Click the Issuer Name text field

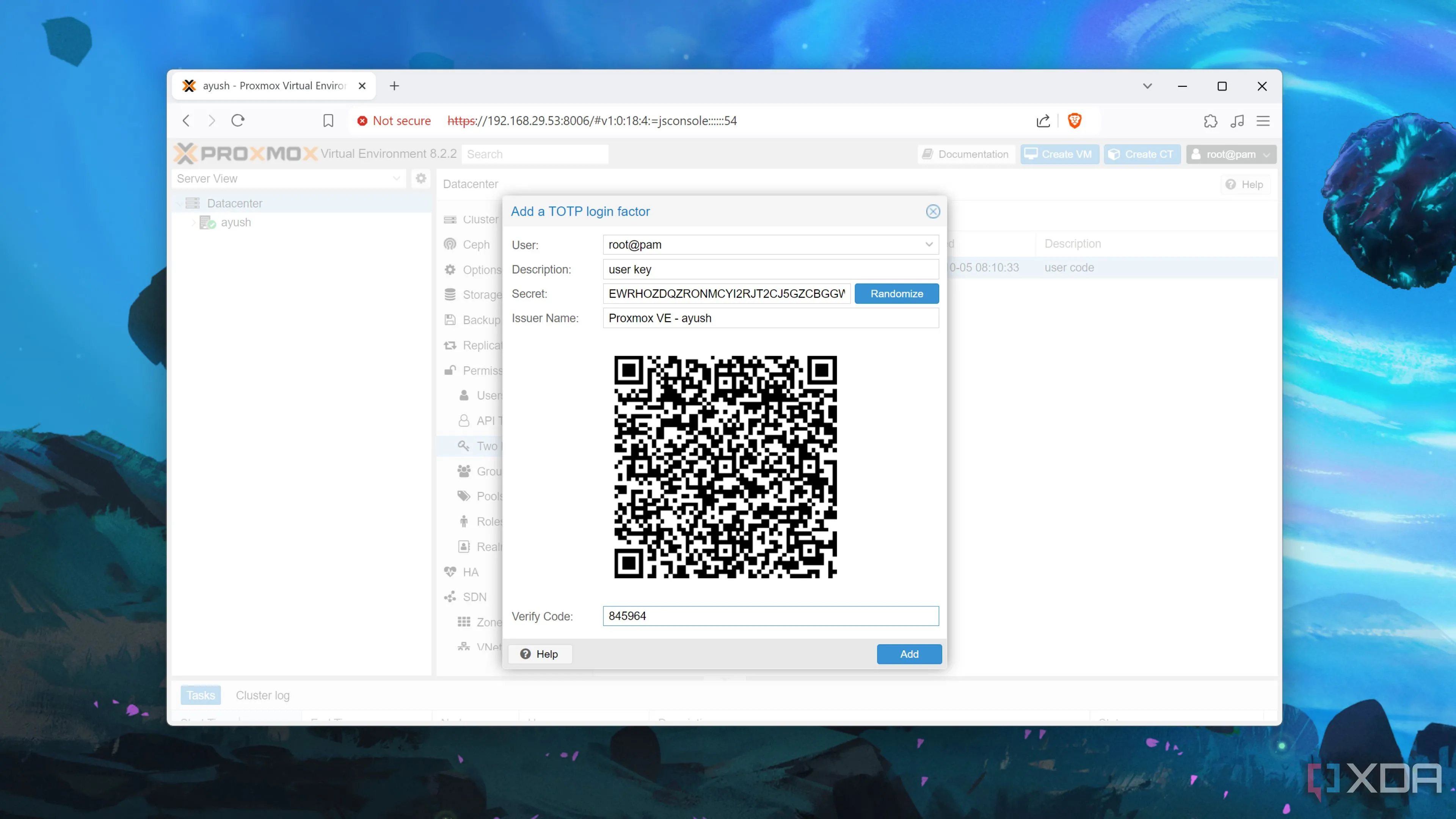pyautogui.click(x=770, y=318)
